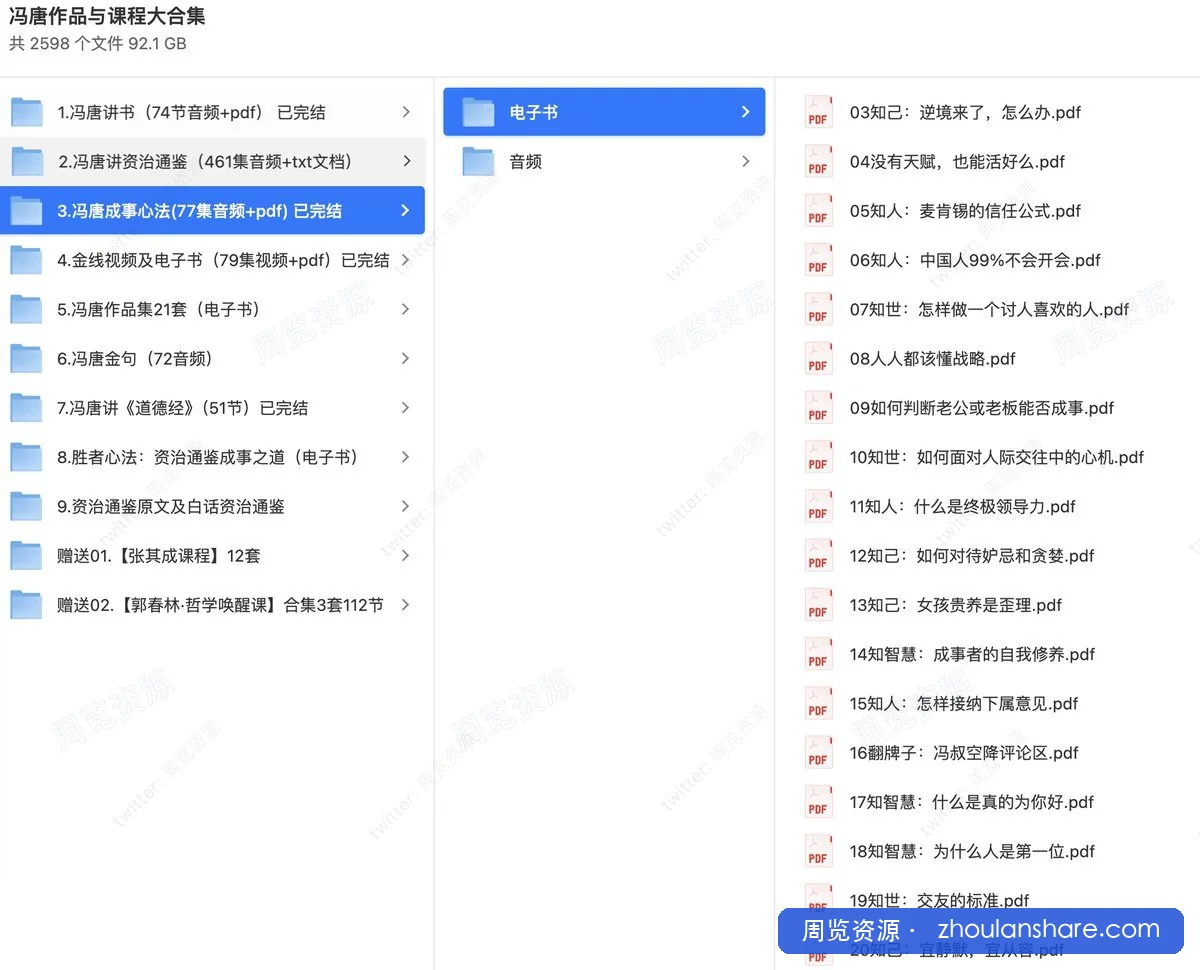Open file 16翻牌子：冯叔空降评论区.pdf
The image size is (1200, 970).
click(964, 752)
